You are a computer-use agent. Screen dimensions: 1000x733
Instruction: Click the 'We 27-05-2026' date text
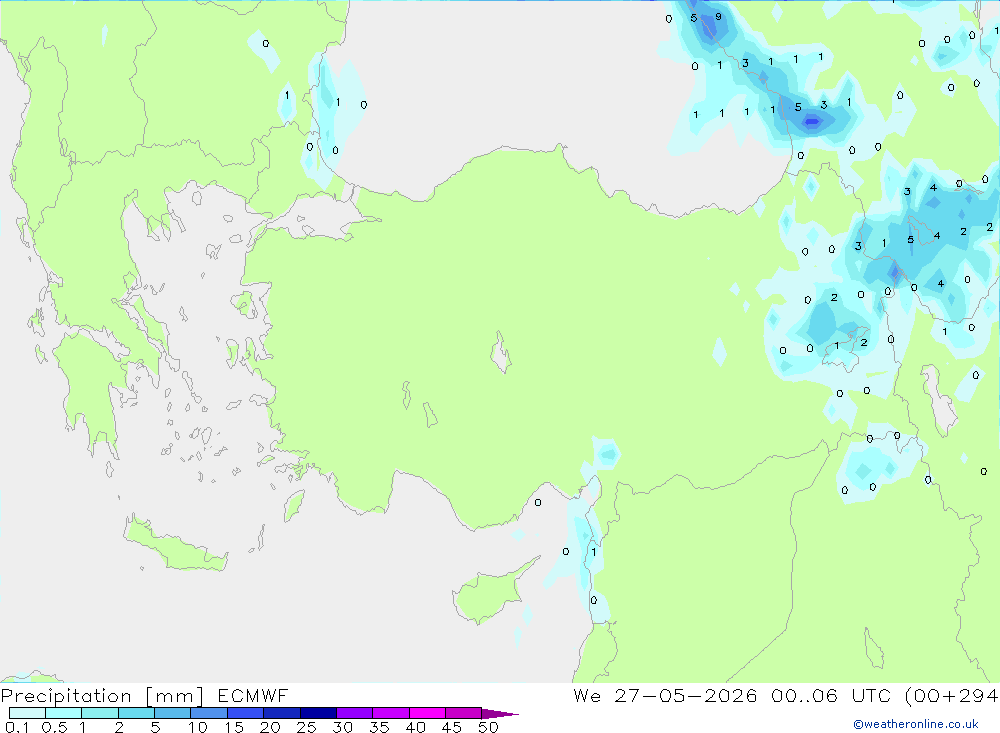coord(665,695)
